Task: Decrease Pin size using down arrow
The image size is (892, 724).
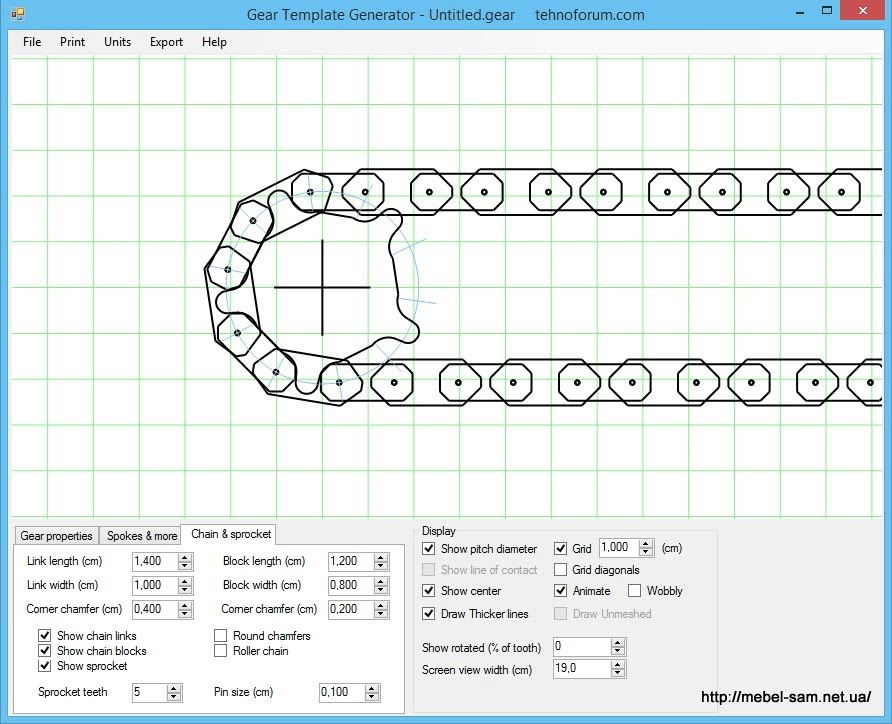Action: click(x=372, y=696)
